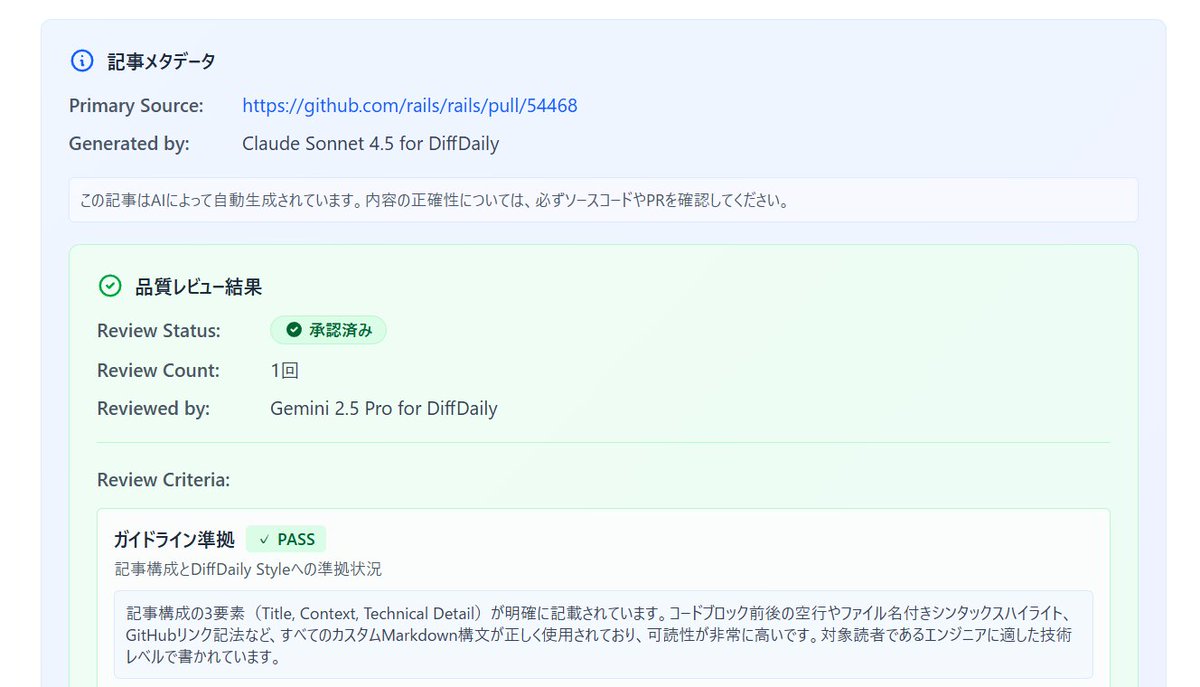Select the Review Status label
This screenshot has width=1200, height=687.
[x=159, y=330]
